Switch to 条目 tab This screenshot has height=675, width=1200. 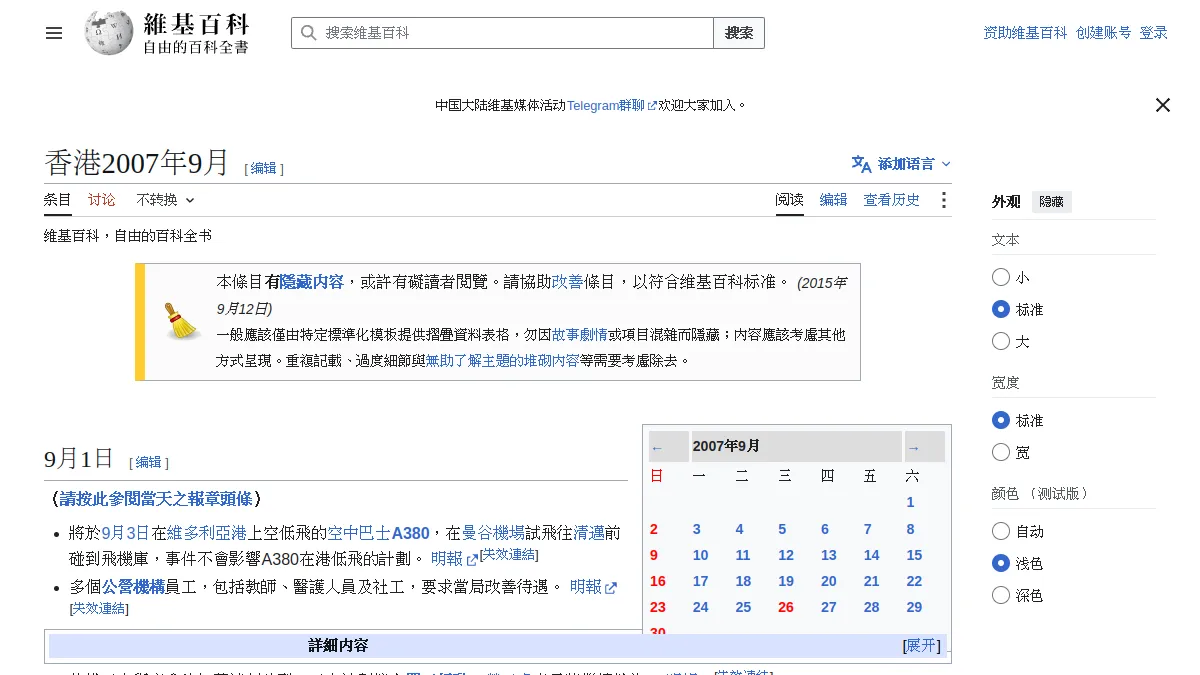coord(58,200)
